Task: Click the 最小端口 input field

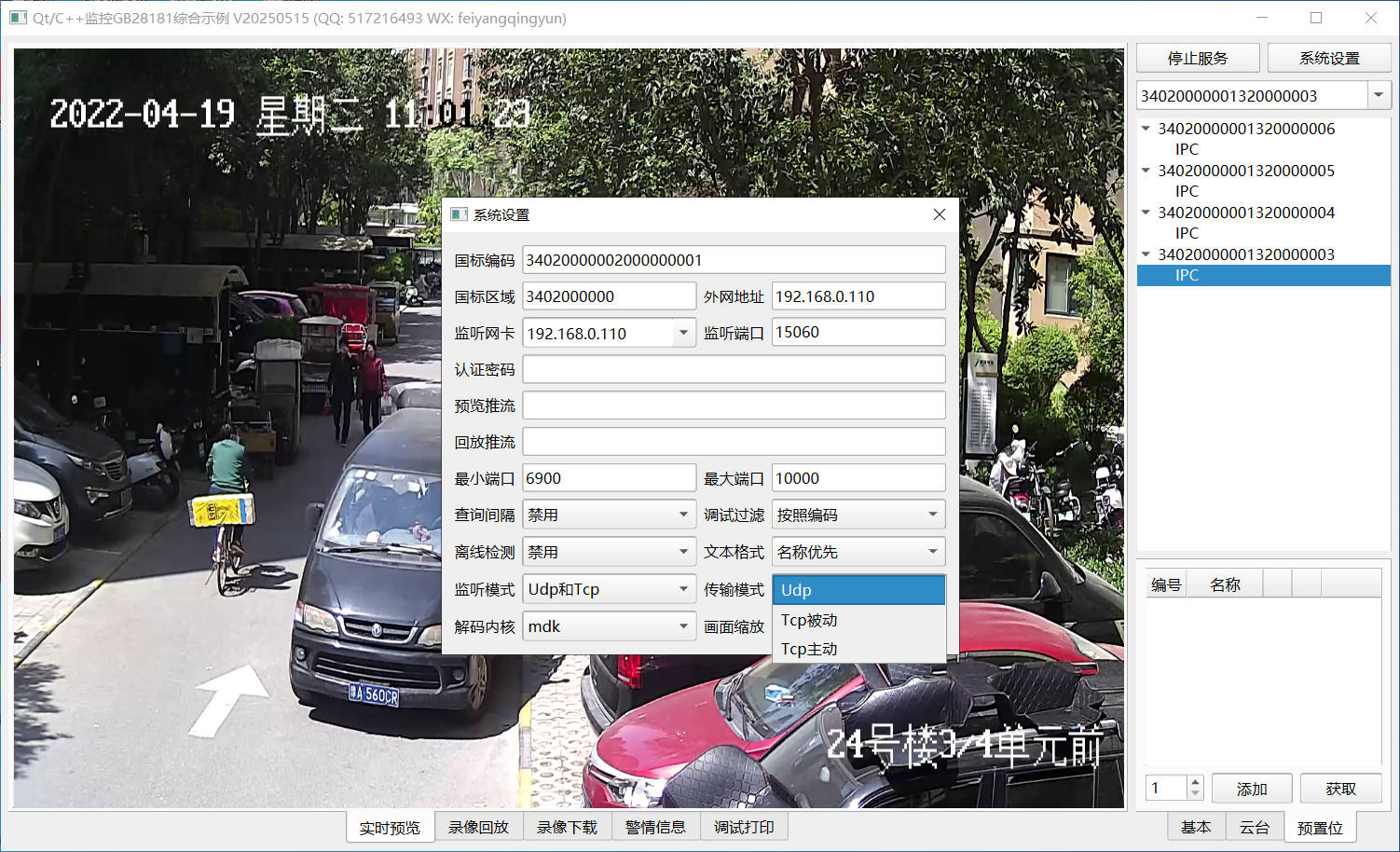Action: 609,478
